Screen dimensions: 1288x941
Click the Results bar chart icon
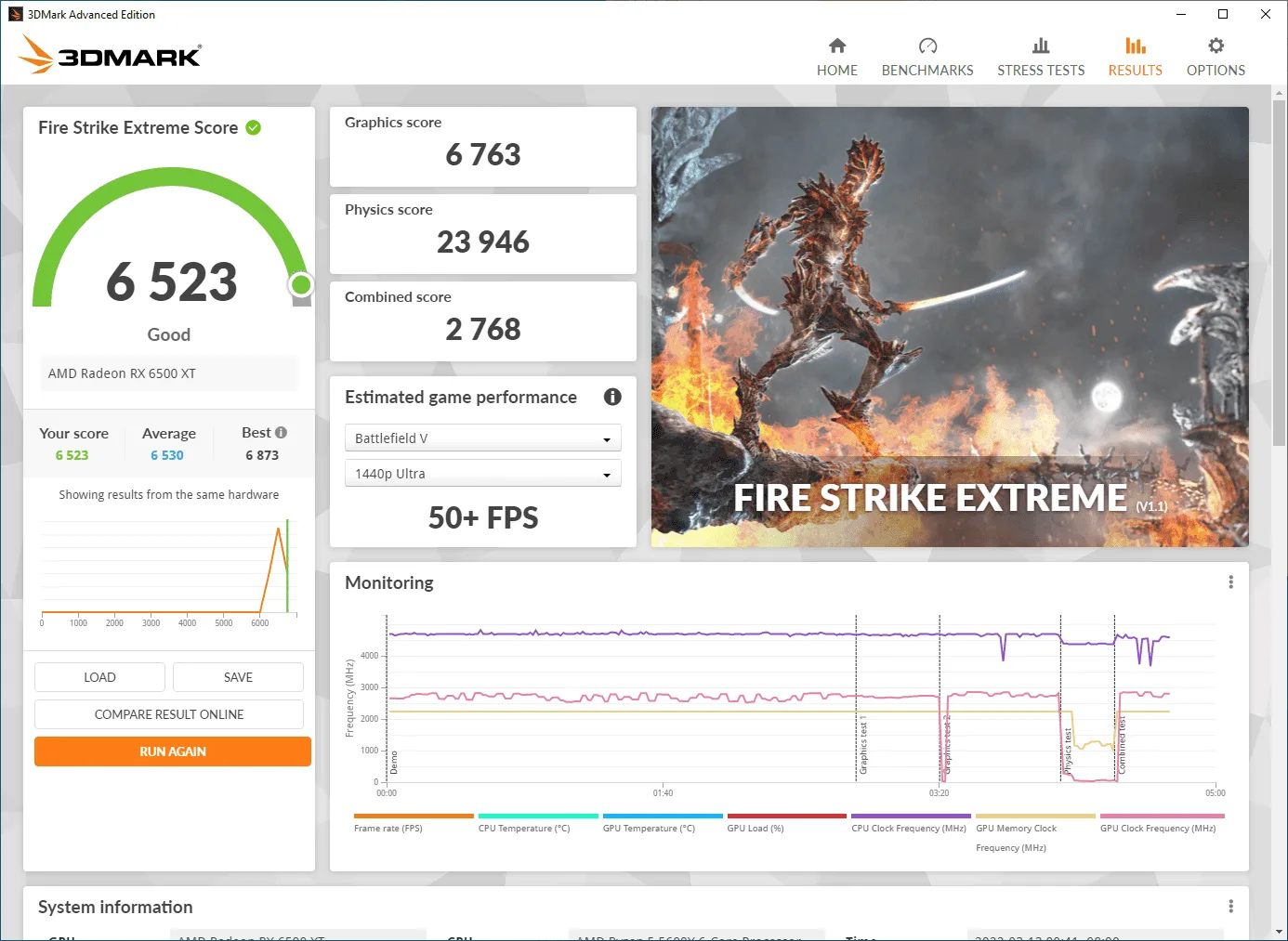point(1135,46)
